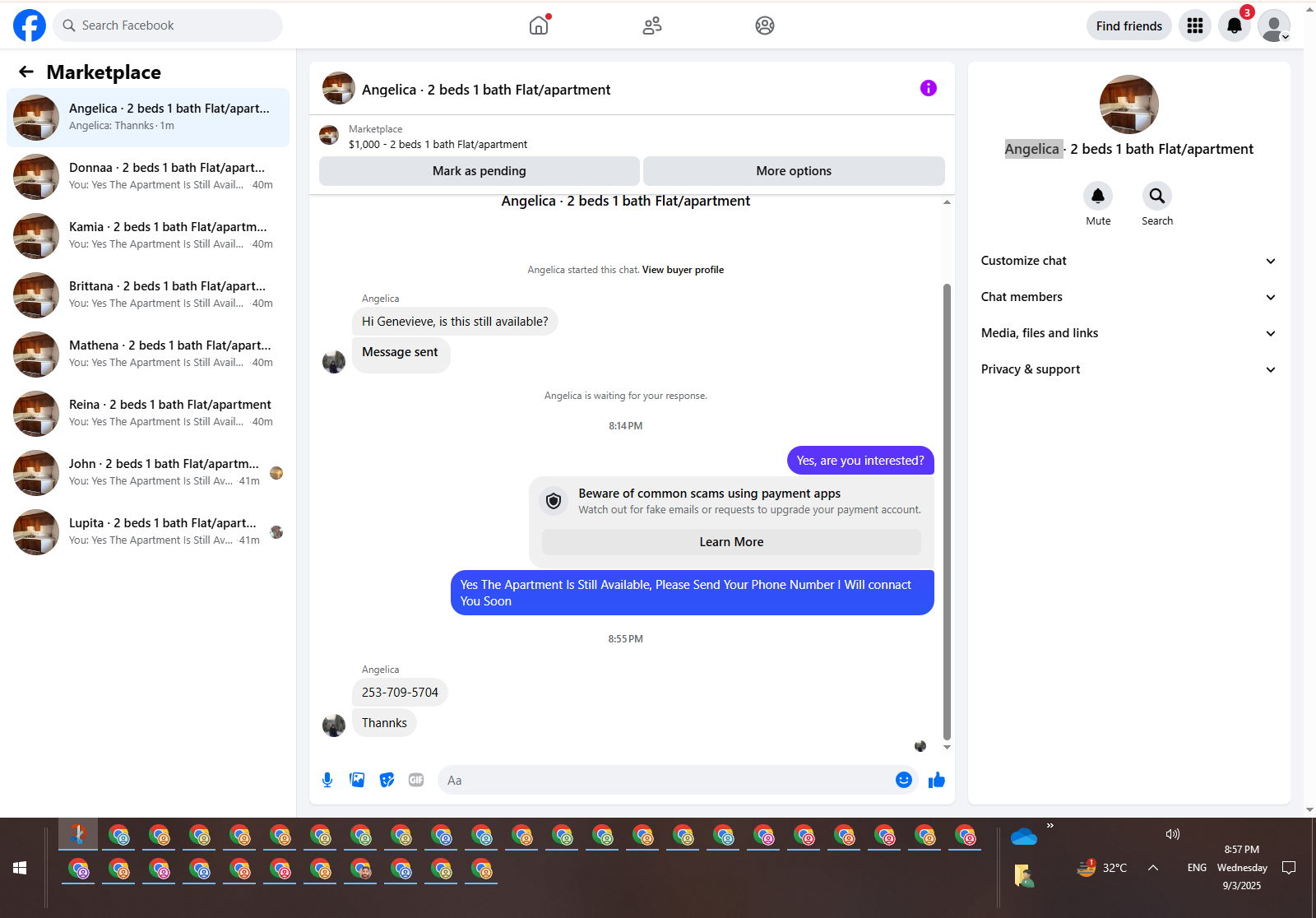Click the 'Hi Genevieve, is this still available?' message

tap(455, 322)
